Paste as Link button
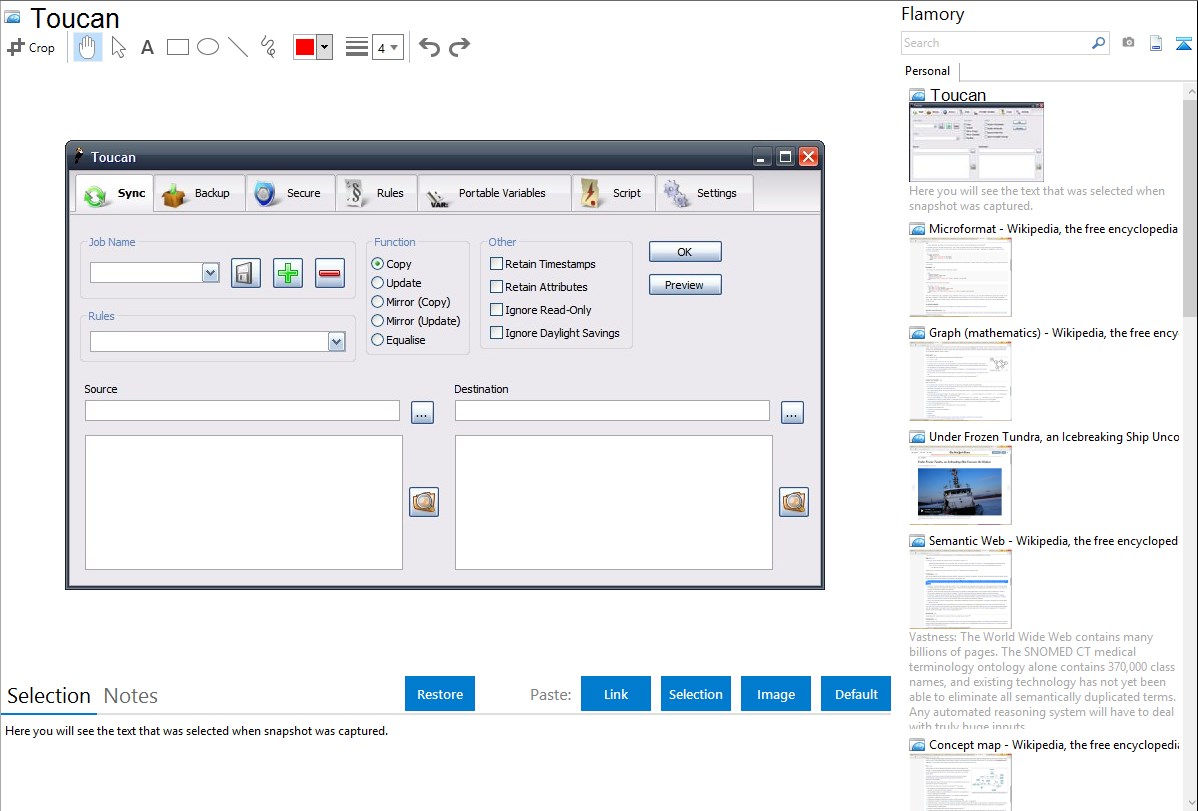Screen dimensions: 1198x811 click(x=616, y=694)
